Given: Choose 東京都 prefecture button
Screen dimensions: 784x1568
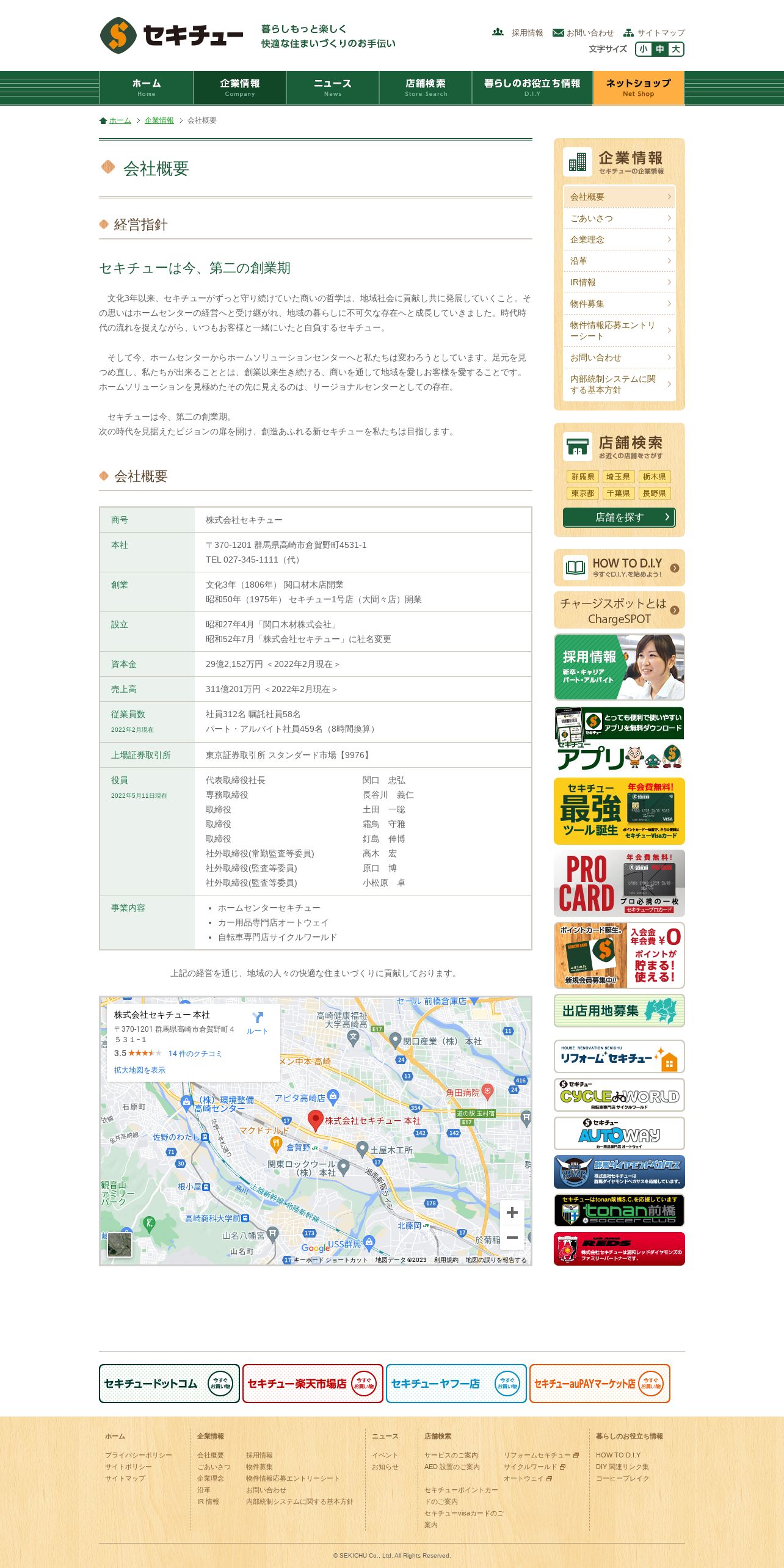Looking at the screenshot, I should pos(583,493).
